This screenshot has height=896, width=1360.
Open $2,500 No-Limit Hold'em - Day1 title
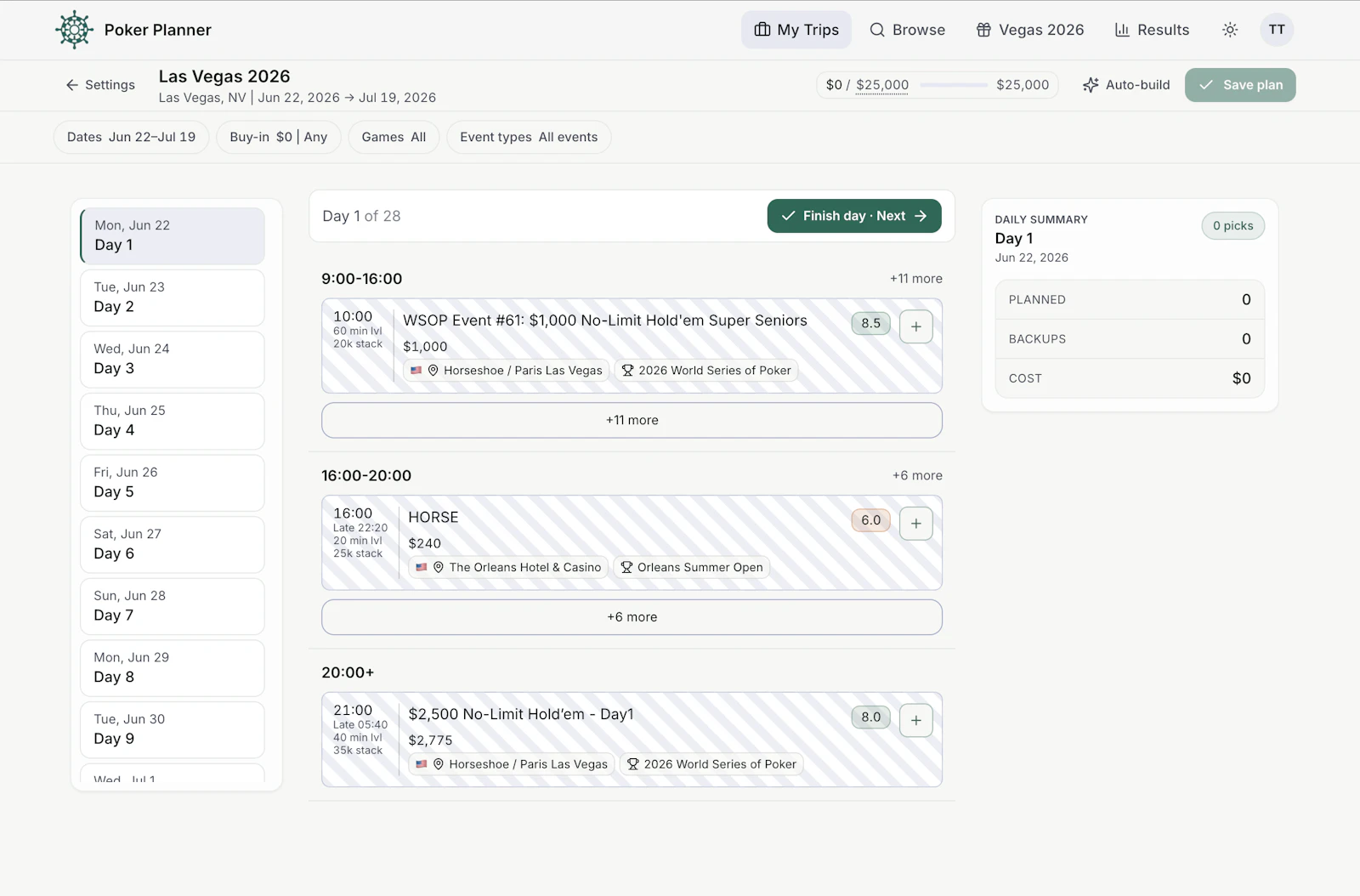pyautogui.click(x=521, y=714)
